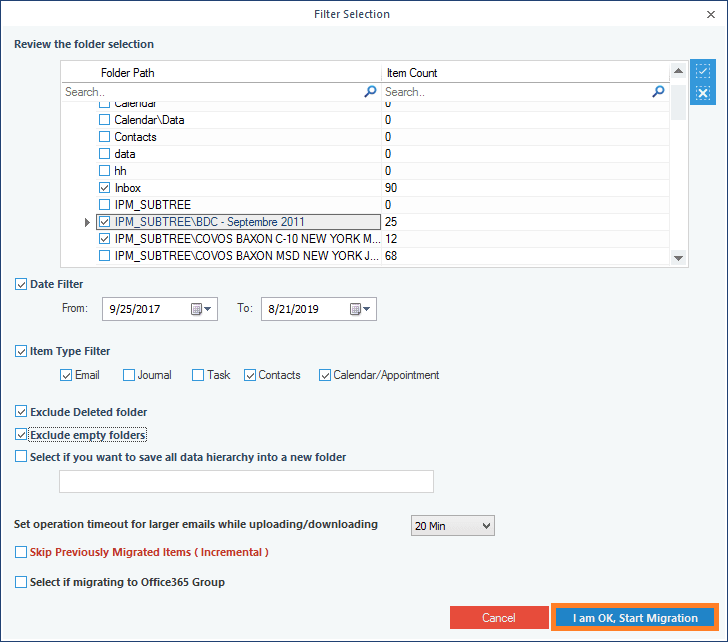Select the IPM_SUBTREE\COVOS BAXON MSD NEW YORK row
The width and height of the screenshot is (728, 642).
click(x=246, y=256)
